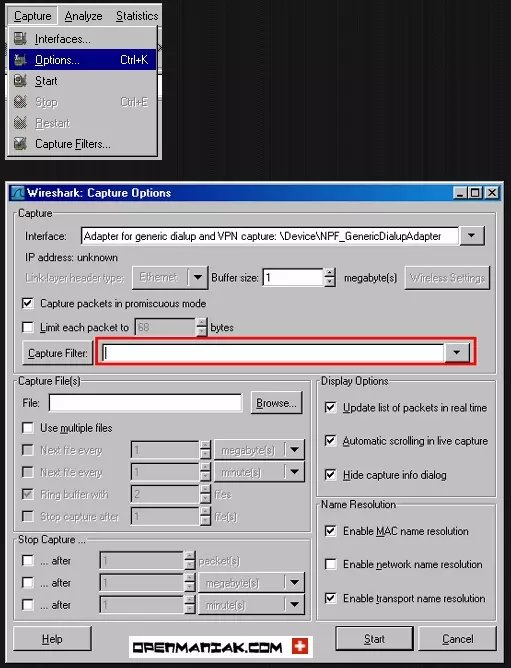Click Buffer size spinner arrows

[x=330, y=277]
